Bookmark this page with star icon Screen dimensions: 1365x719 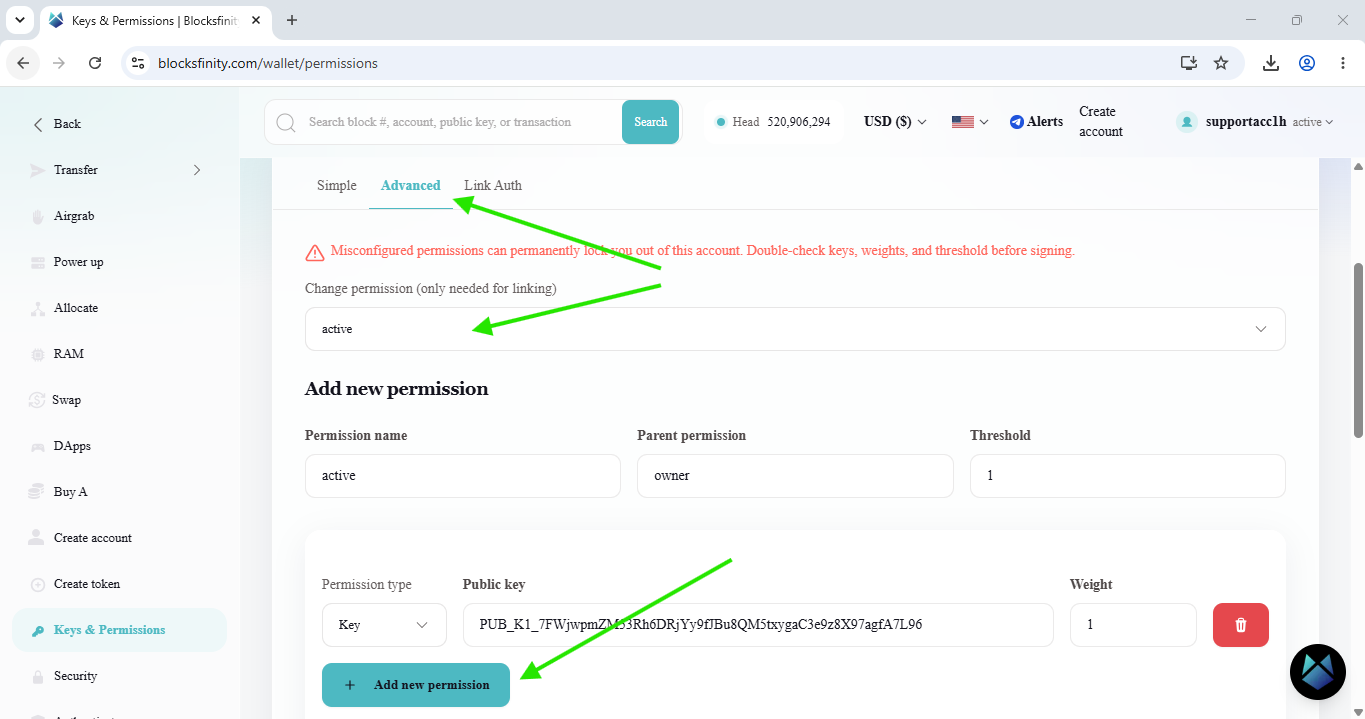[x=1221, y=63]
